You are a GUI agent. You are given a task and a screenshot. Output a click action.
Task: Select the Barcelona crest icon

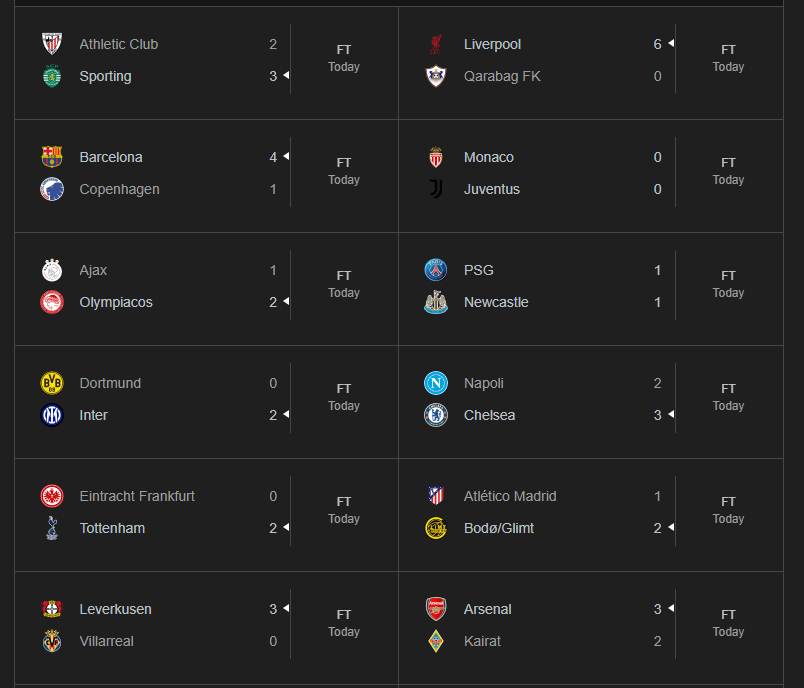[52, 157]
